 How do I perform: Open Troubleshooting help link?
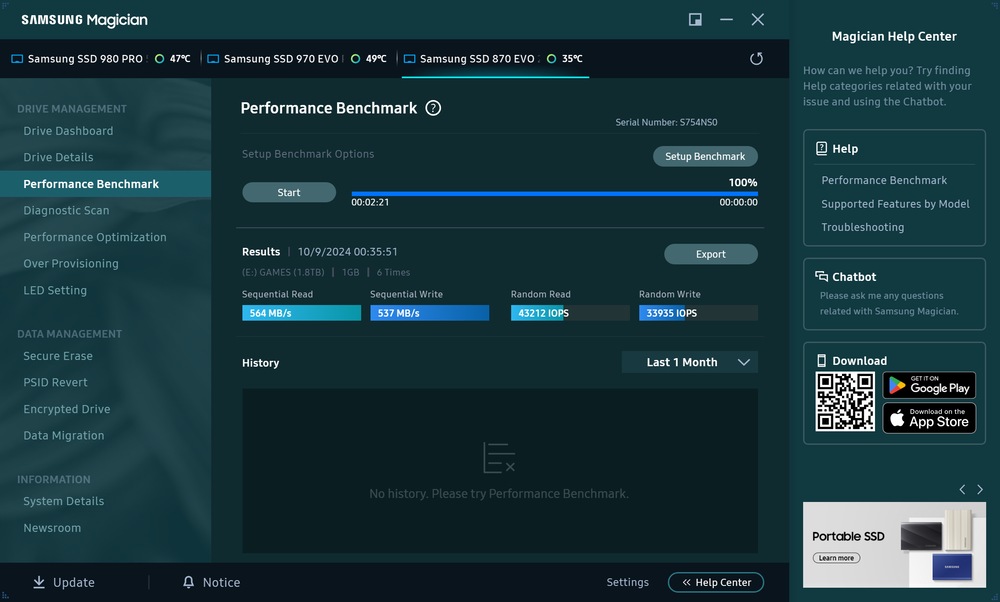[x=862, y=227]
